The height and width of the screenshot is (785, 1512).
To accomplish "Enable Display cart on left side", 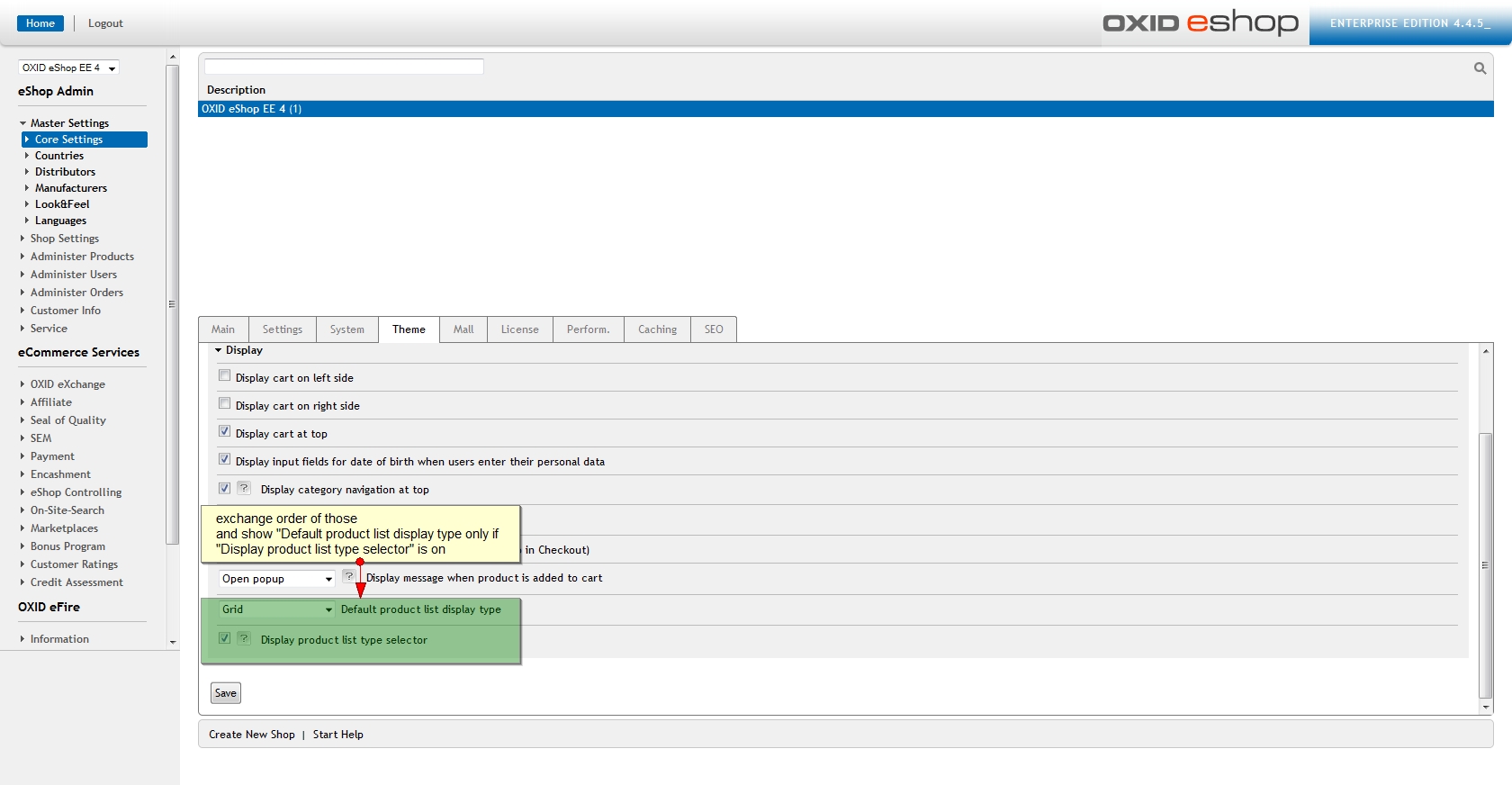I will coord(225,376).
